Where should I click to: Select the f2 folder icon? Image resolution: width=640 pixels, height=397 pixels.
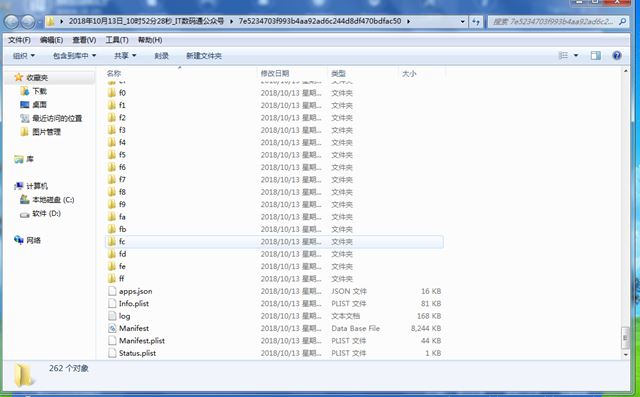(x=111, y=118)
